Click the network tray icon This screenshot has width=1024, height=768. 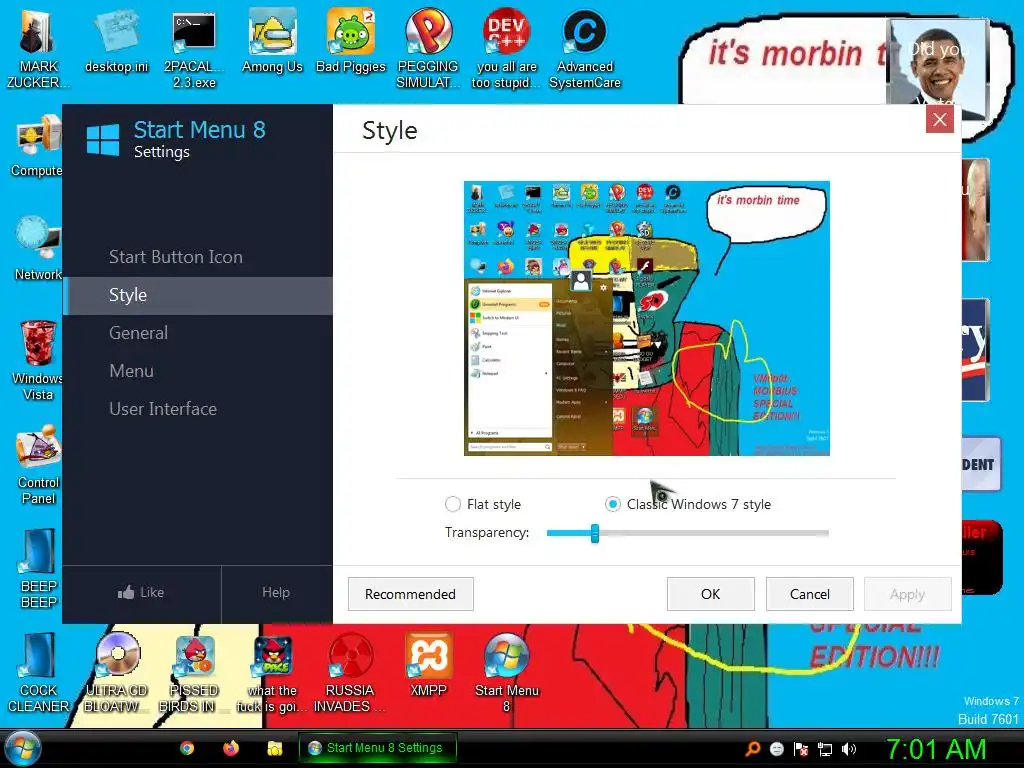825,749
